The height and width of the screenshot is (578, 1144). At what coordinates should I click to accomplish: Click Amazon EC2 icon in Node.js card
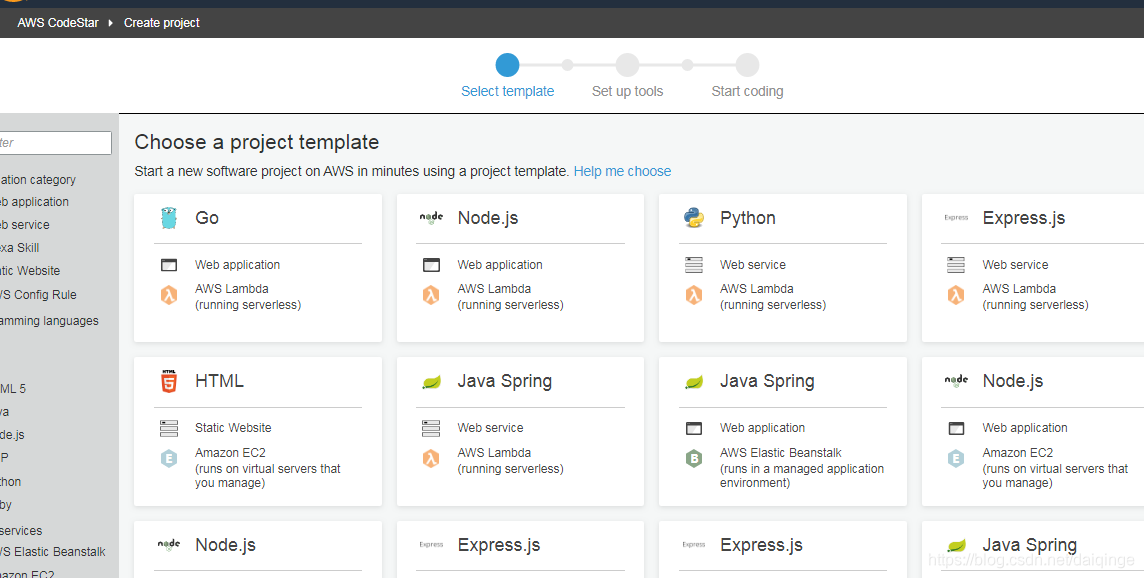tap(956, 459)
